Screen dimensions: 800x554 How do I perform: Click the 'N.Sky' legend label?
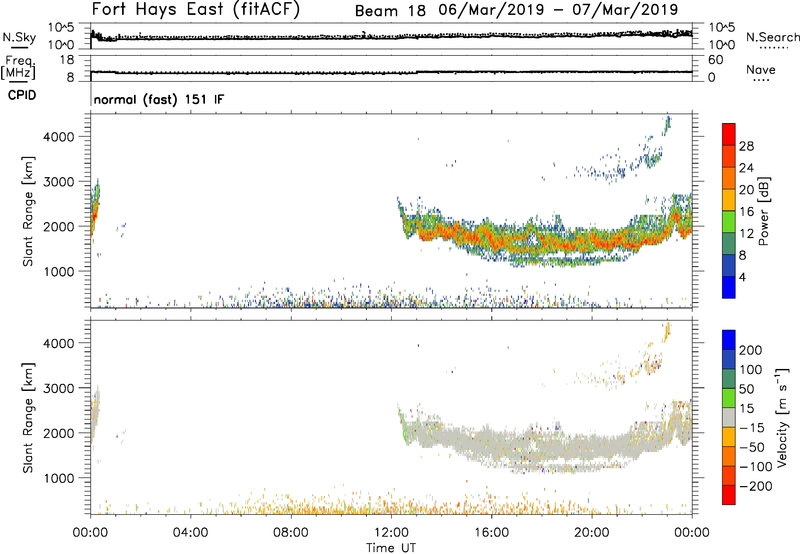click(19, 37)
